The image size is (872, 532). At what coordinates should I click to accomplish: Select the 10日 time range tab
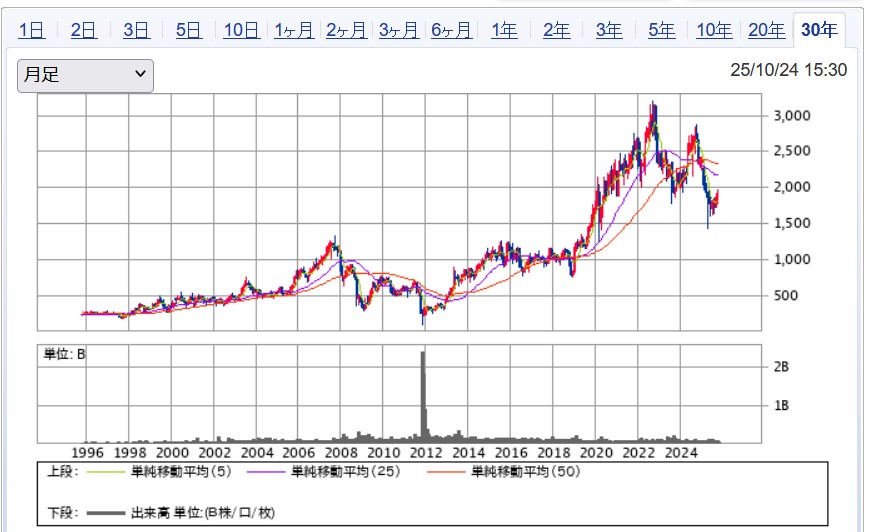pos(241,30)
